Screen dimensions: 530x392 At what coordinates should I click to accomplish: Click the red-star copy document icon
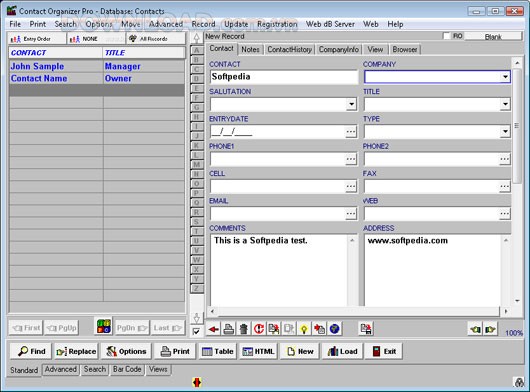tap(319, 328)
